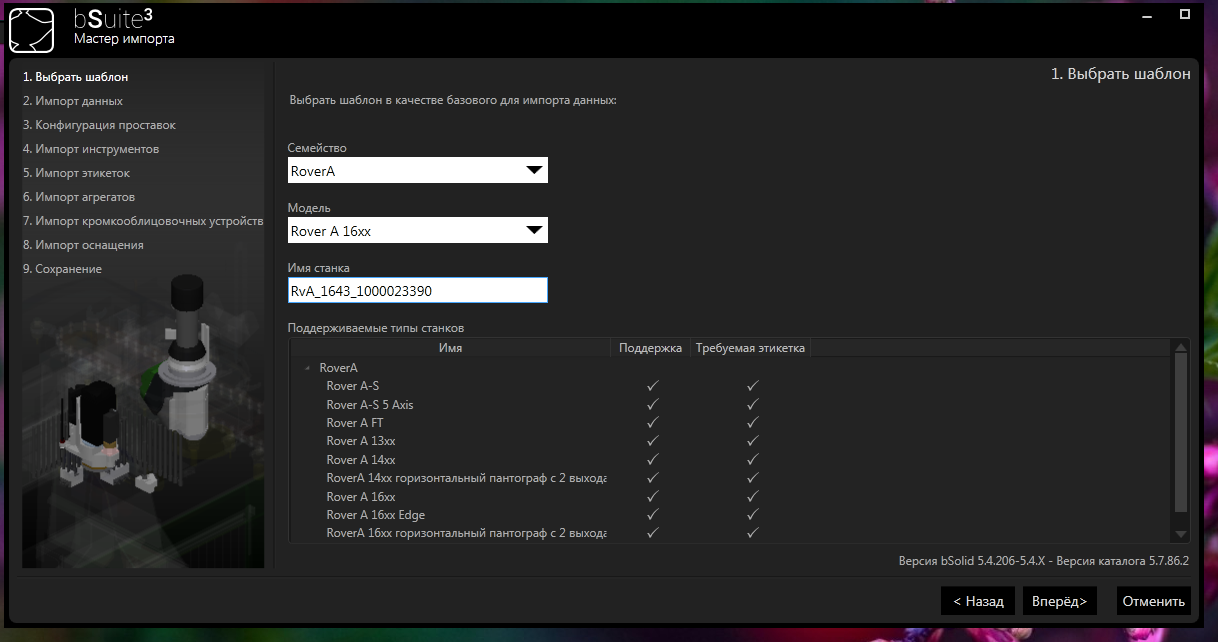1218x642 pixels.
Task: Click the Требуемая этикетка column header
Action: pos(750,348)
